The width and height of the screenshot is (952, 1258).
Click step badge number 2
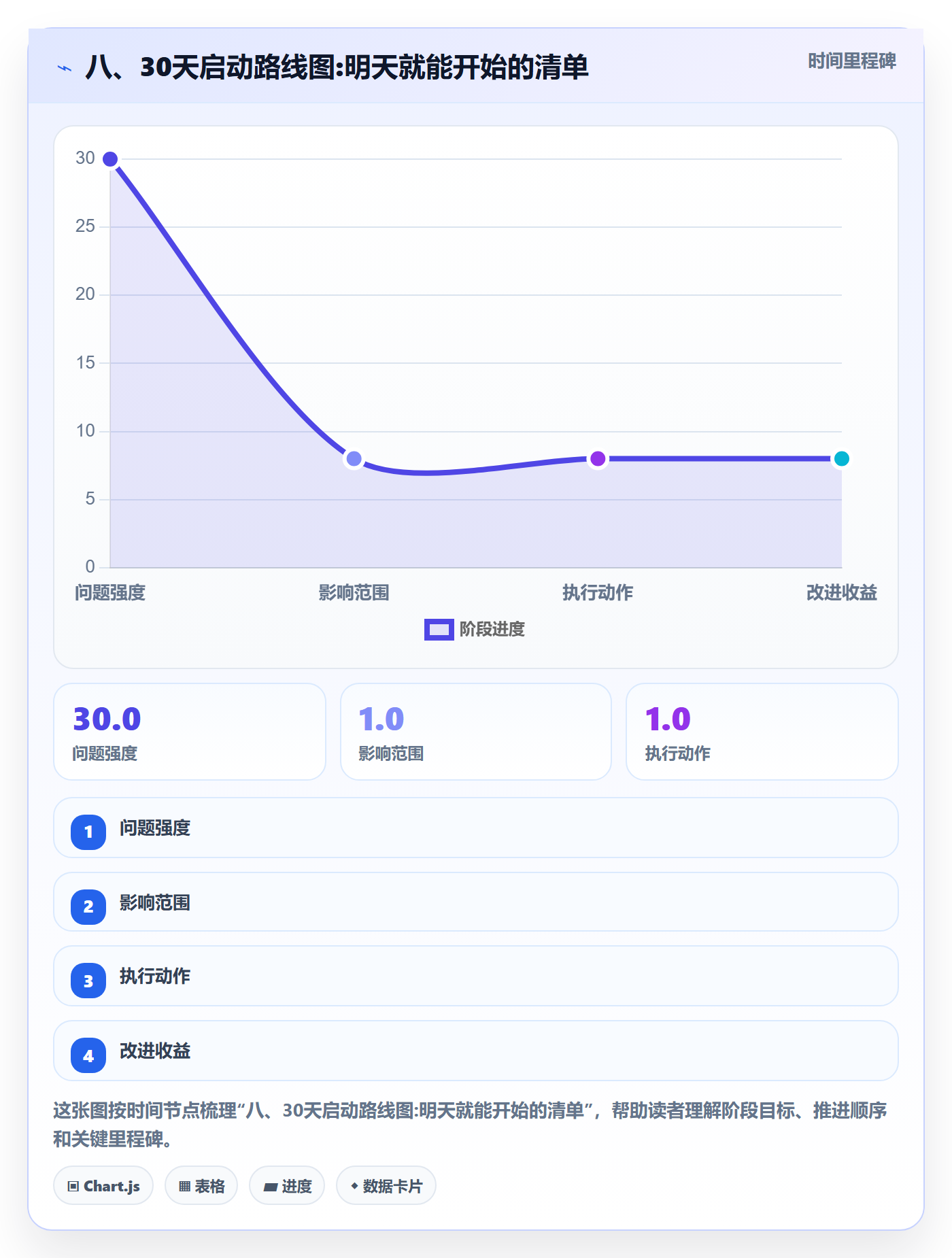click(88, 906)
